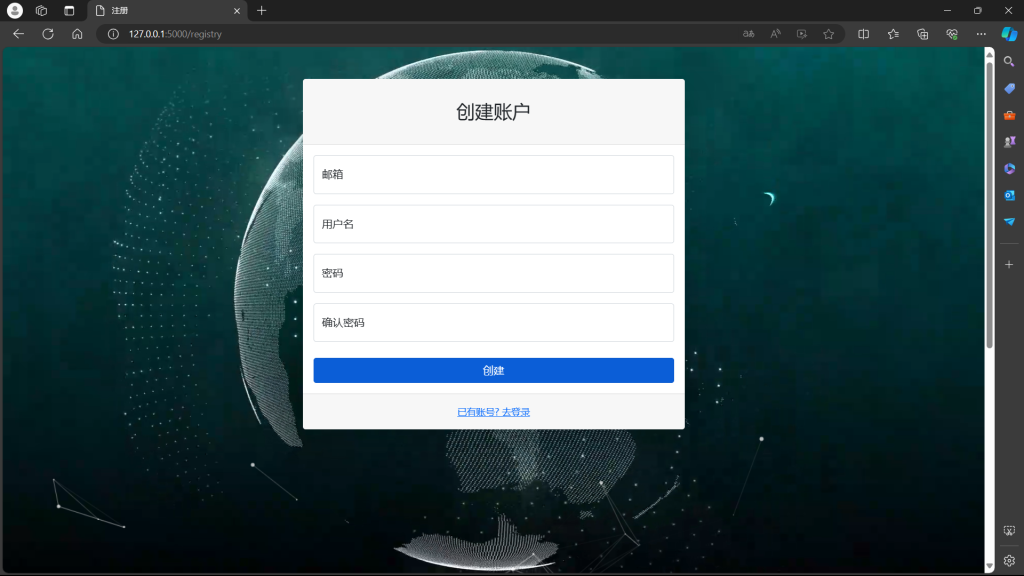This screenshot has width=1024, height=576.
Task: Open the Tools briefcase sidebar icon
Action: tap(1009, 115)
